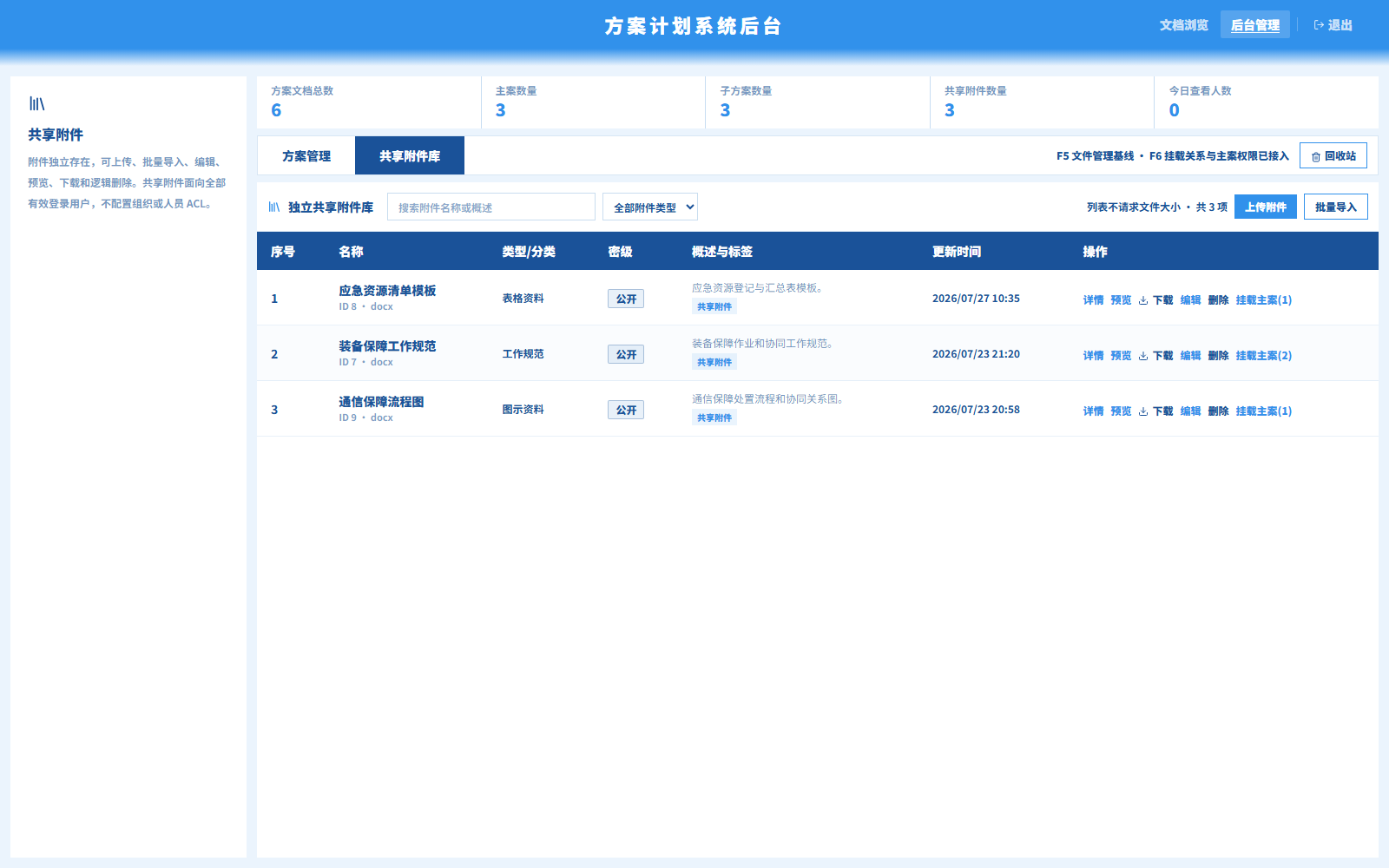Click the 图示资料 type cell

tap(523, 410)
